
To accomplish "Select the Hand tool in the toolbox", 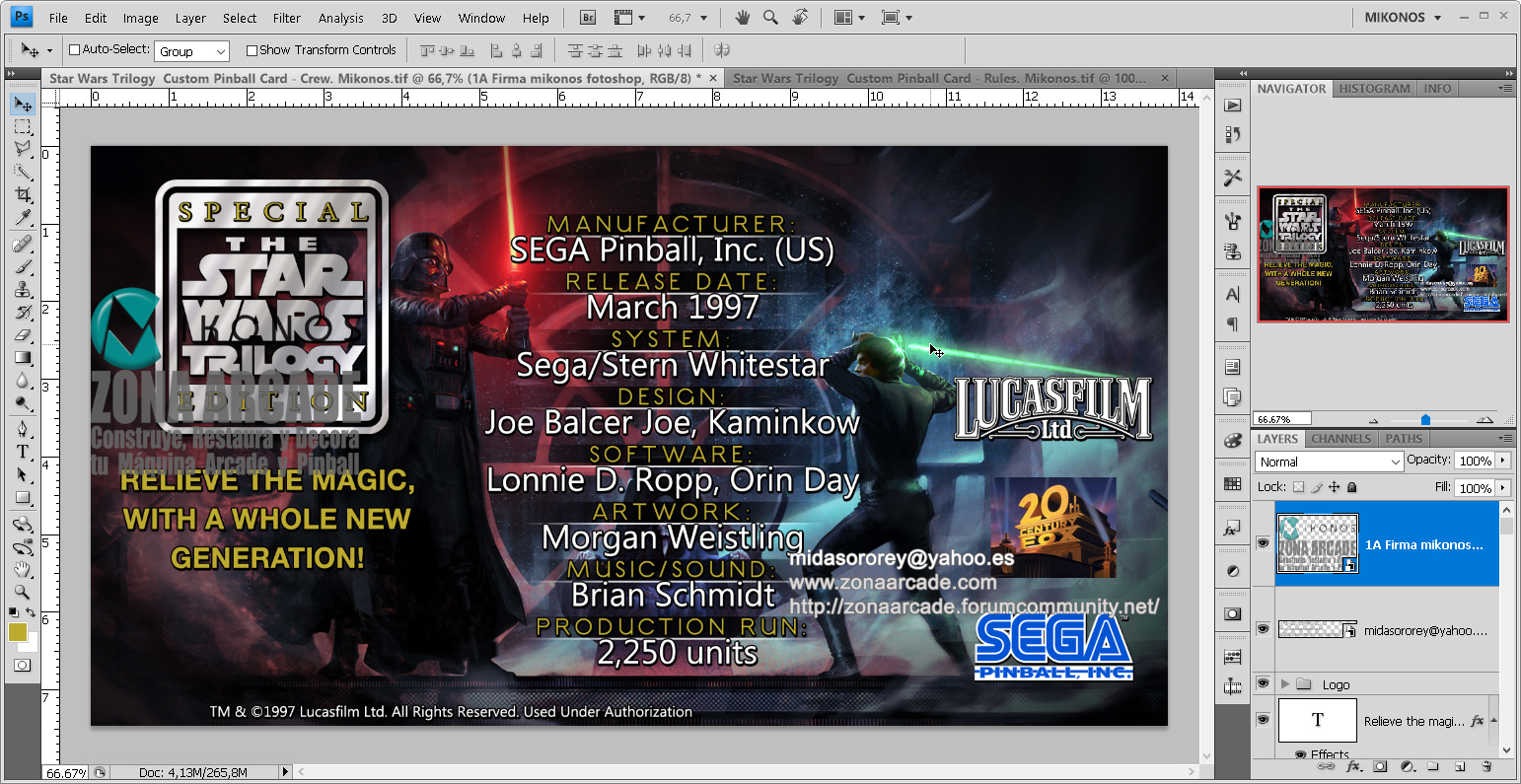I will pyautogui.click(x=23, y=569).
